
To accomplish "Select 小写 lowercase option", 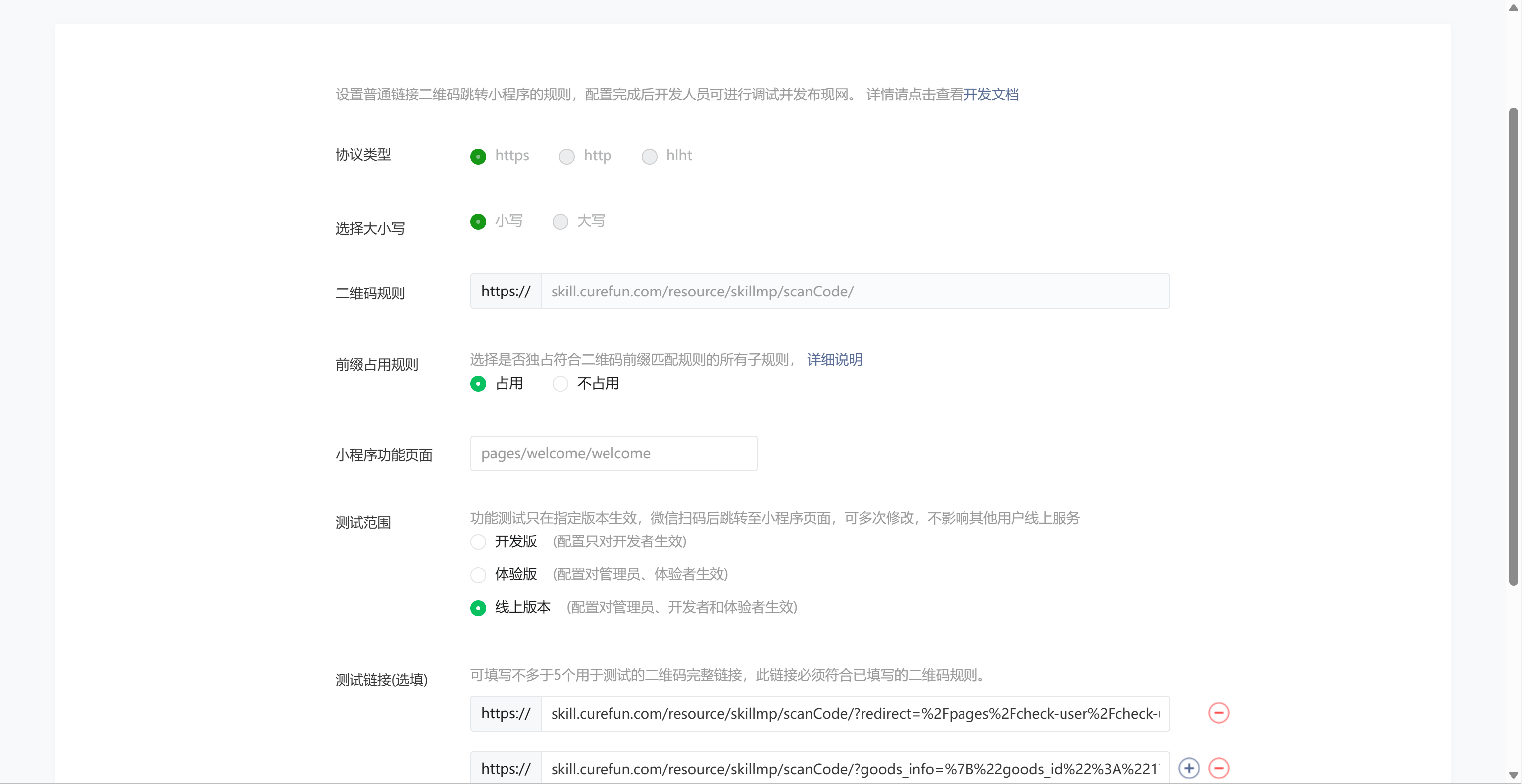I will [478, 222].
